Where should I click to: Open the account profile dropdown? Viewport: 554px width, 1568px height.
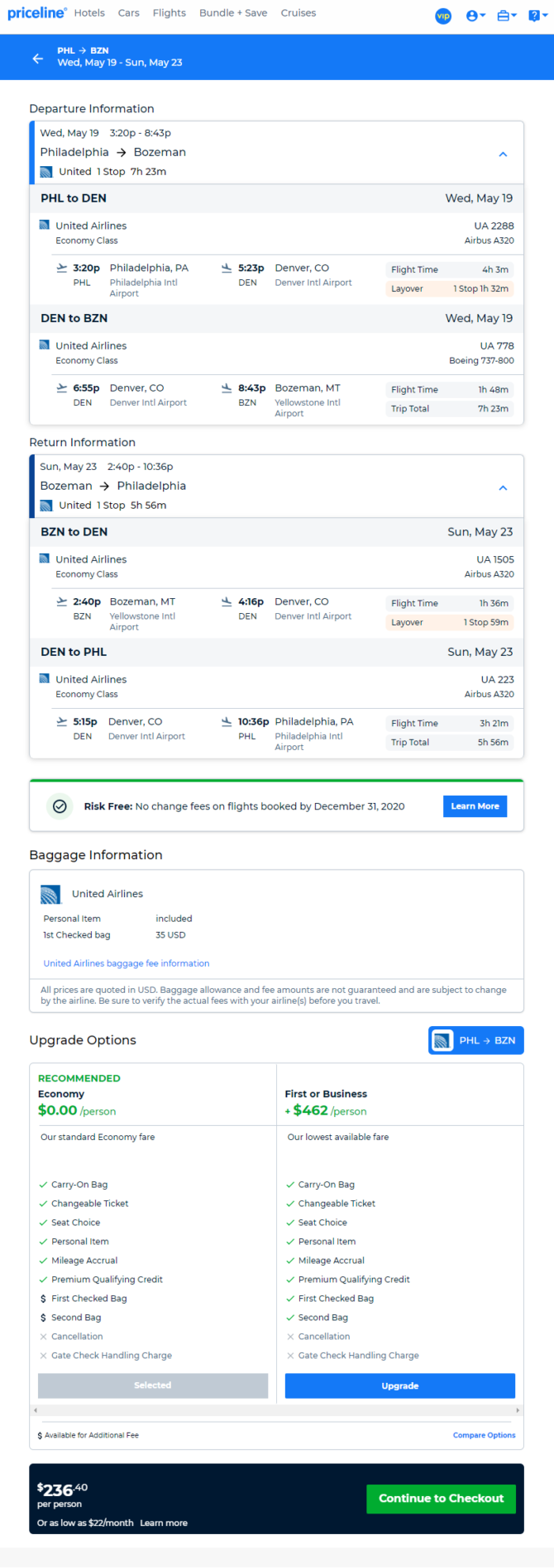(475, 16)
